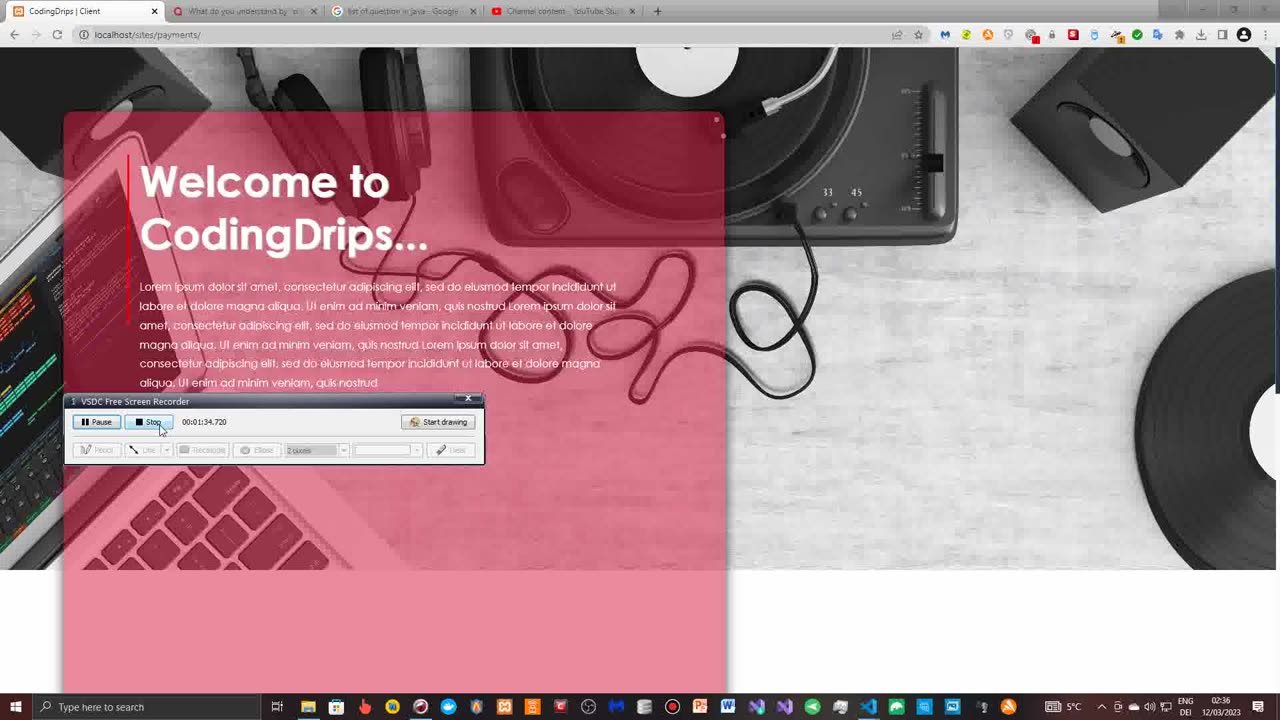This screenshot has height=720, width=1280.
Task: Stop the VSDC screen recording
Action: 148,422
